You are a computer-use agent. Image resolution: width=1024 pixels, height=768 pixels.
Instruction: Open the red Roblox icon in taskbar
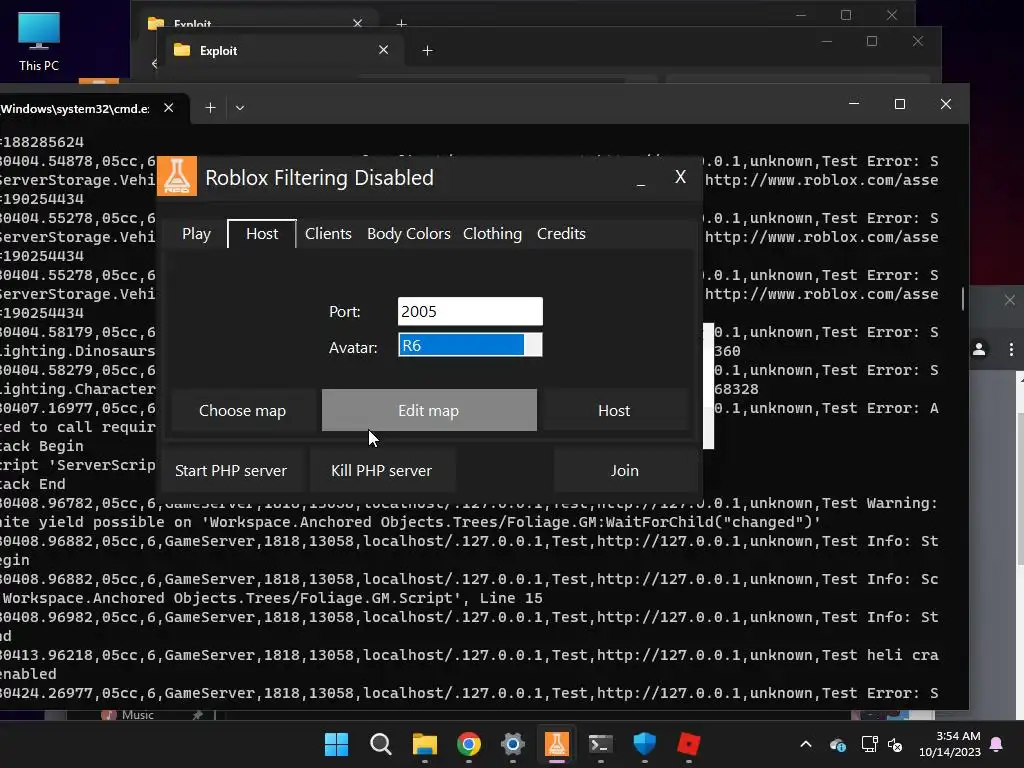(688, 744)
